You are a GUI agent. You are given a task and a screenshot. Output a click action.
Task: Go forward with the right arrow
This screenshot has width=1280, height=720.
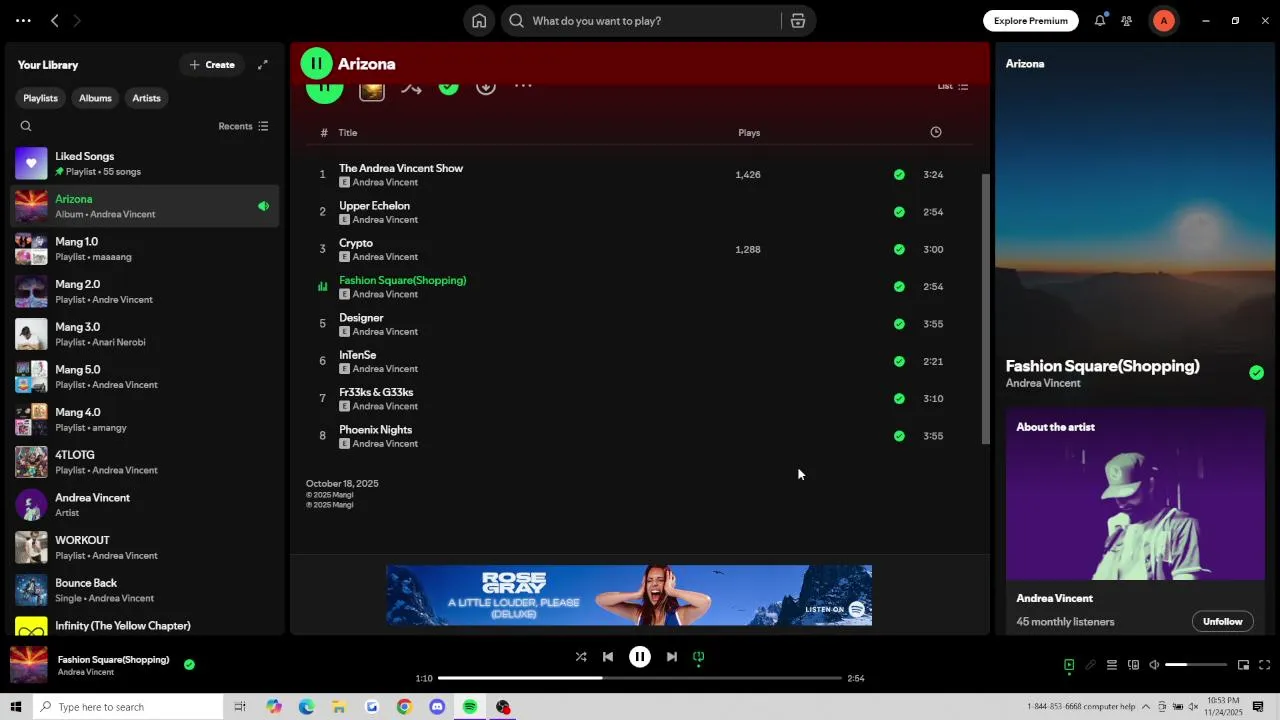pyautogui.click(x=77, y=20)
